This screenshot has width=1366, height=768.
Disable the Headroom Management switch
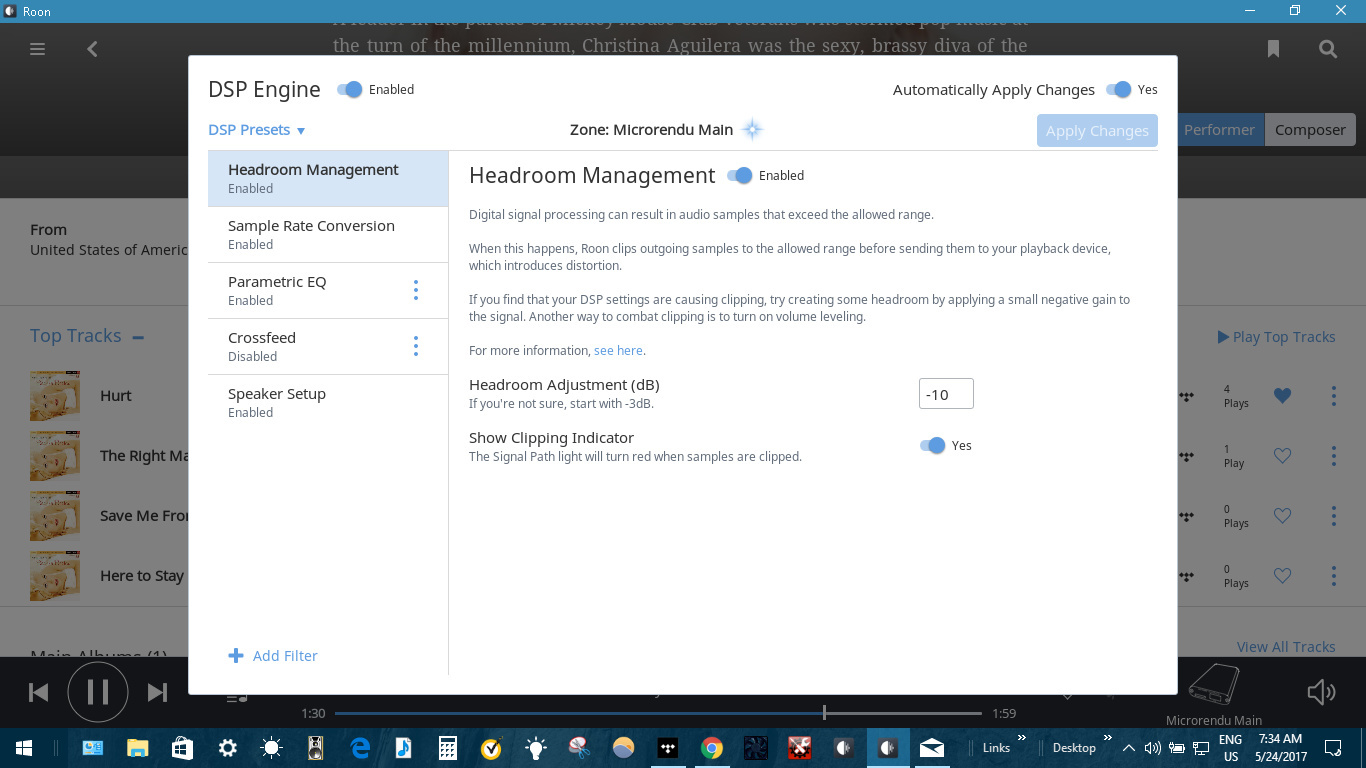[x=739, y=176]
